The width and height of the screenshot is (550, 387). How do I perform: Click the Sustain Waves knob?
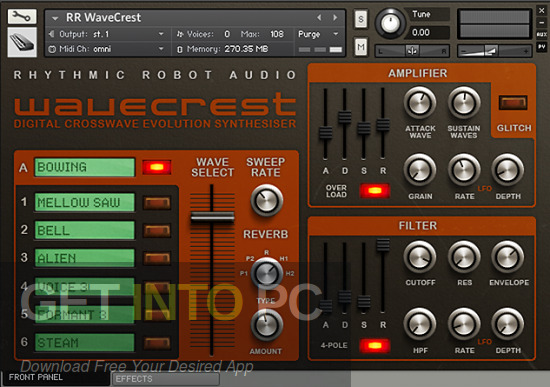[x=464, y=103]
